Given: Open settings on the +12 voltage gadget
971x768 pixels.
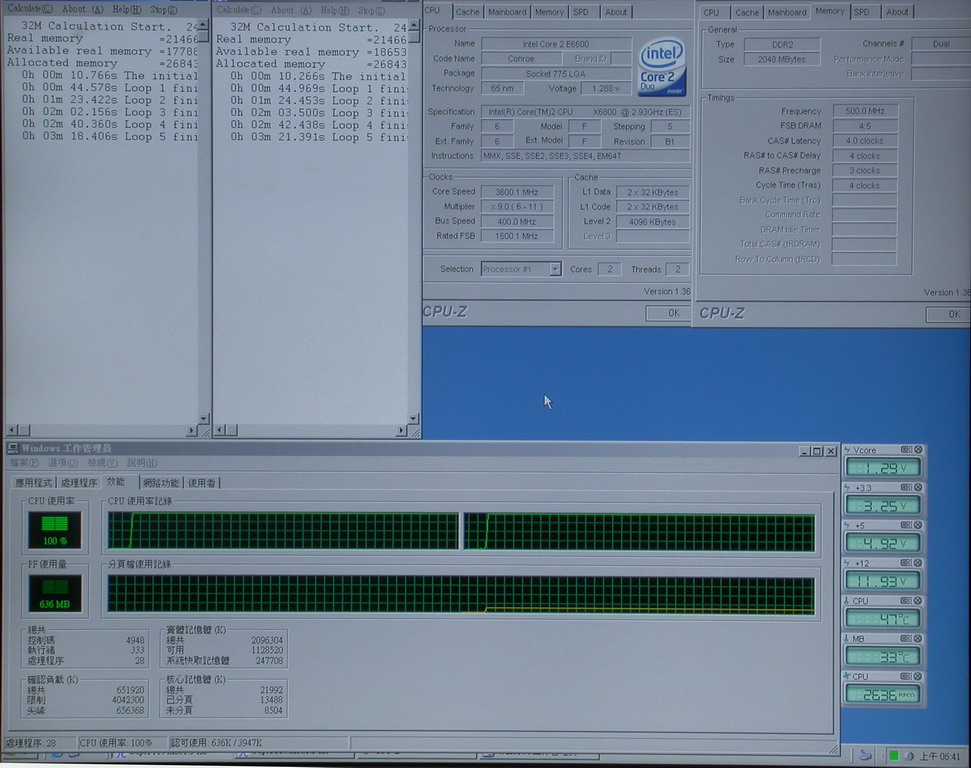Looking at the screenshot, I should (906, 563).
